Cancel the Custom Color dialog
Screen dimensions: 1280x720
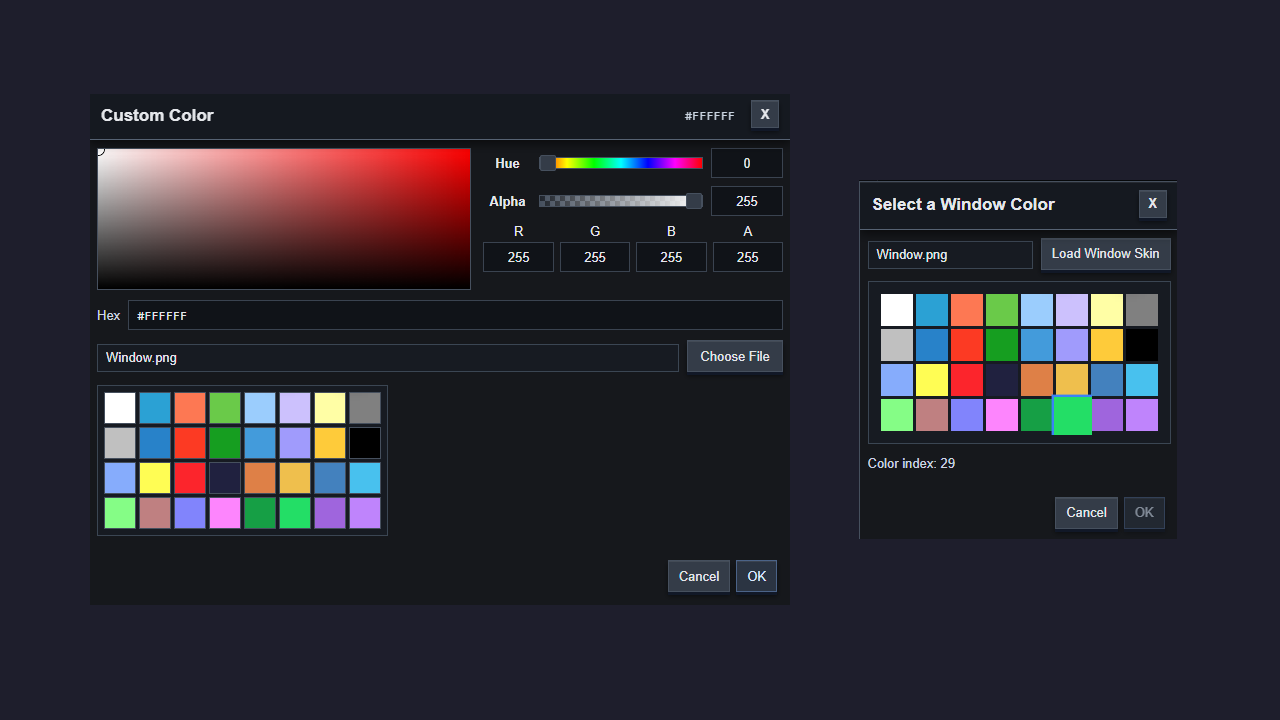pyautogui.click(x=699, y=576)
